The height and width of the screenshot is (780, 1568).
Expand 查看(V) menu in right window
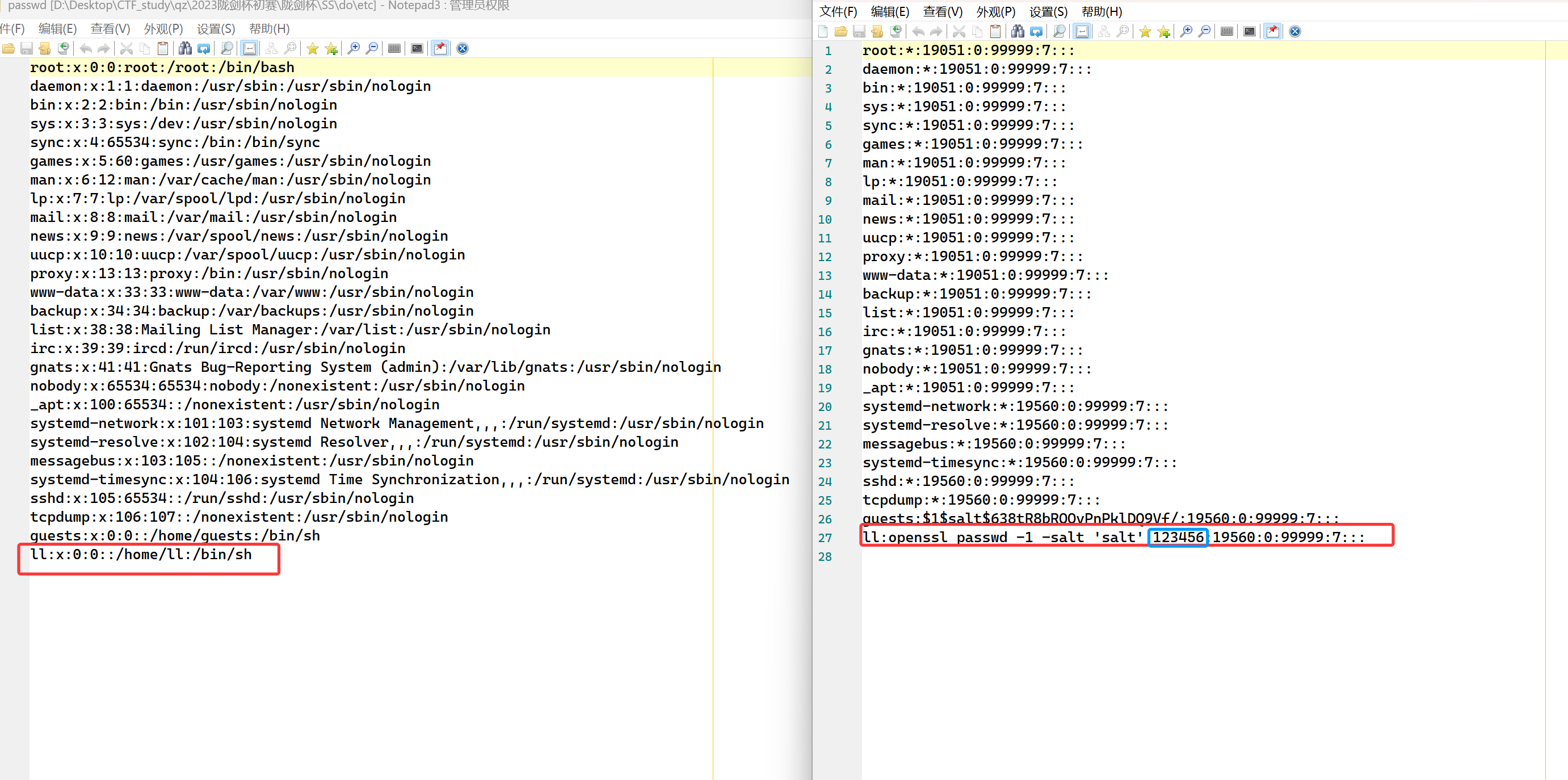click(942, 11)
